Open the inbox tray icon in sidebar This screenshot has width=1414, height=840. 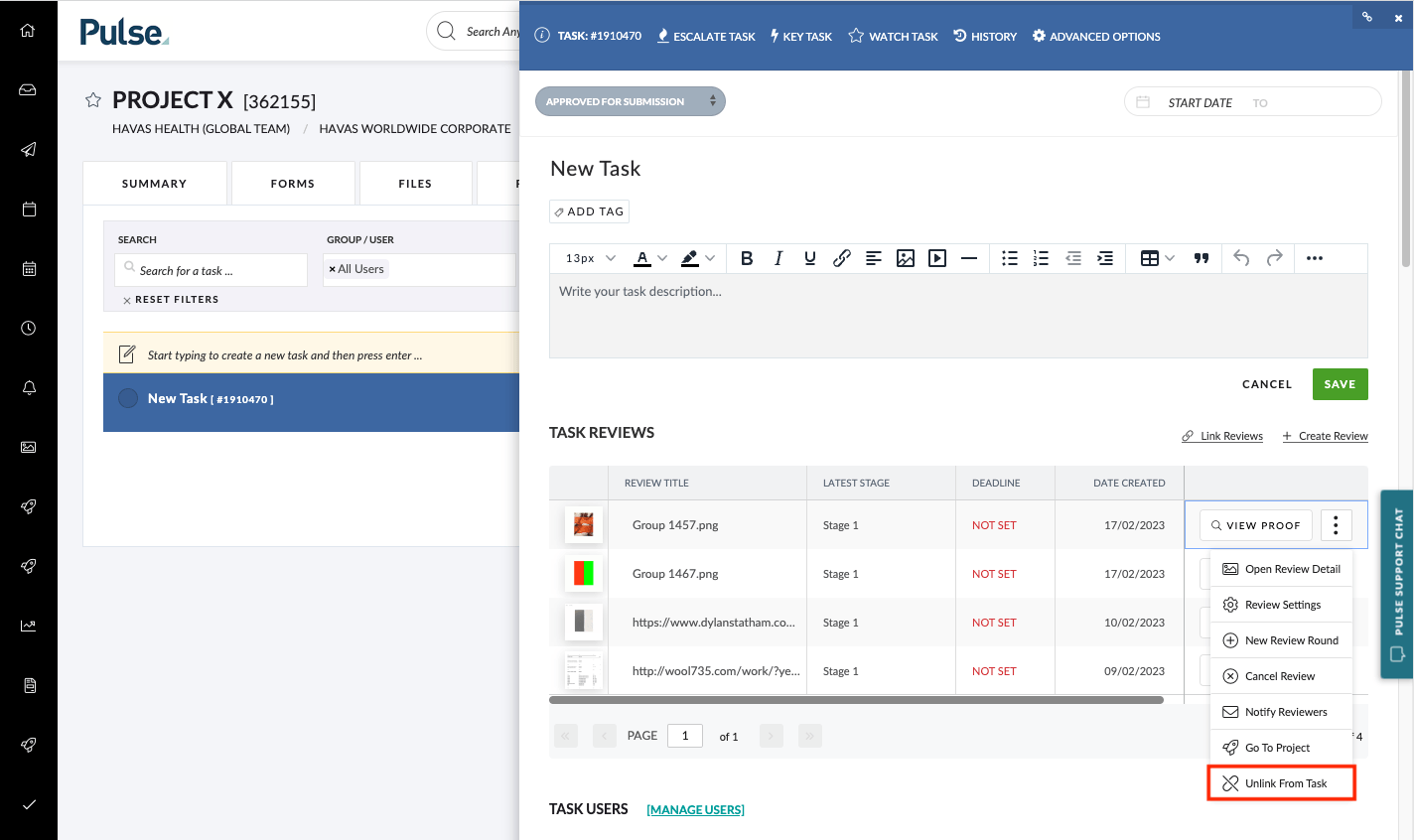click(28, 89)
